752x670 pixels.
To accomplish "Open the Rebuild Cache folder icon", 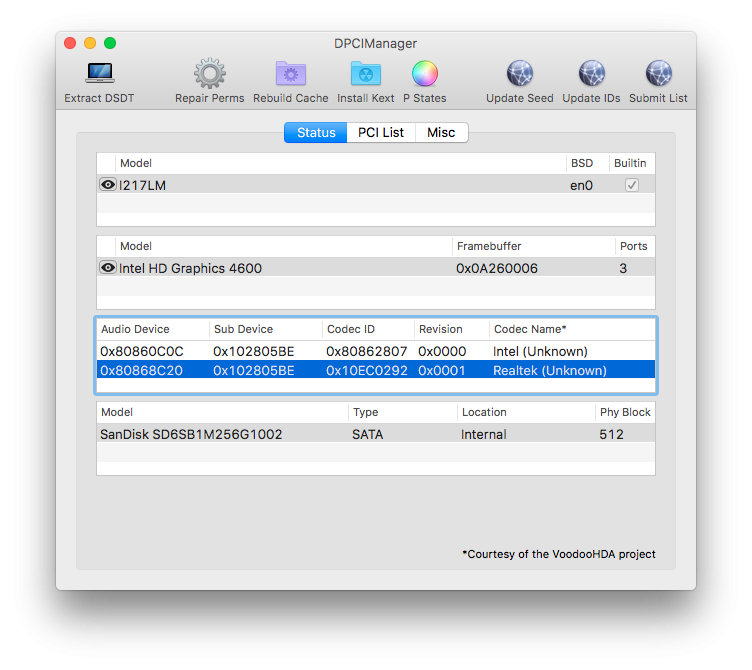I will [x=290, y=74].
